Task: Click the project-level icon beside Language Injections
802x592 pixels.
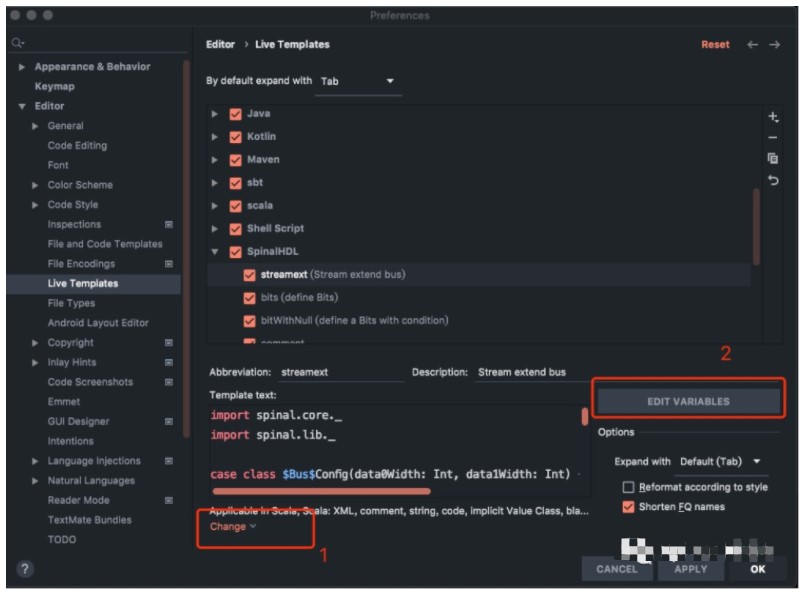Action: (169, 461)
